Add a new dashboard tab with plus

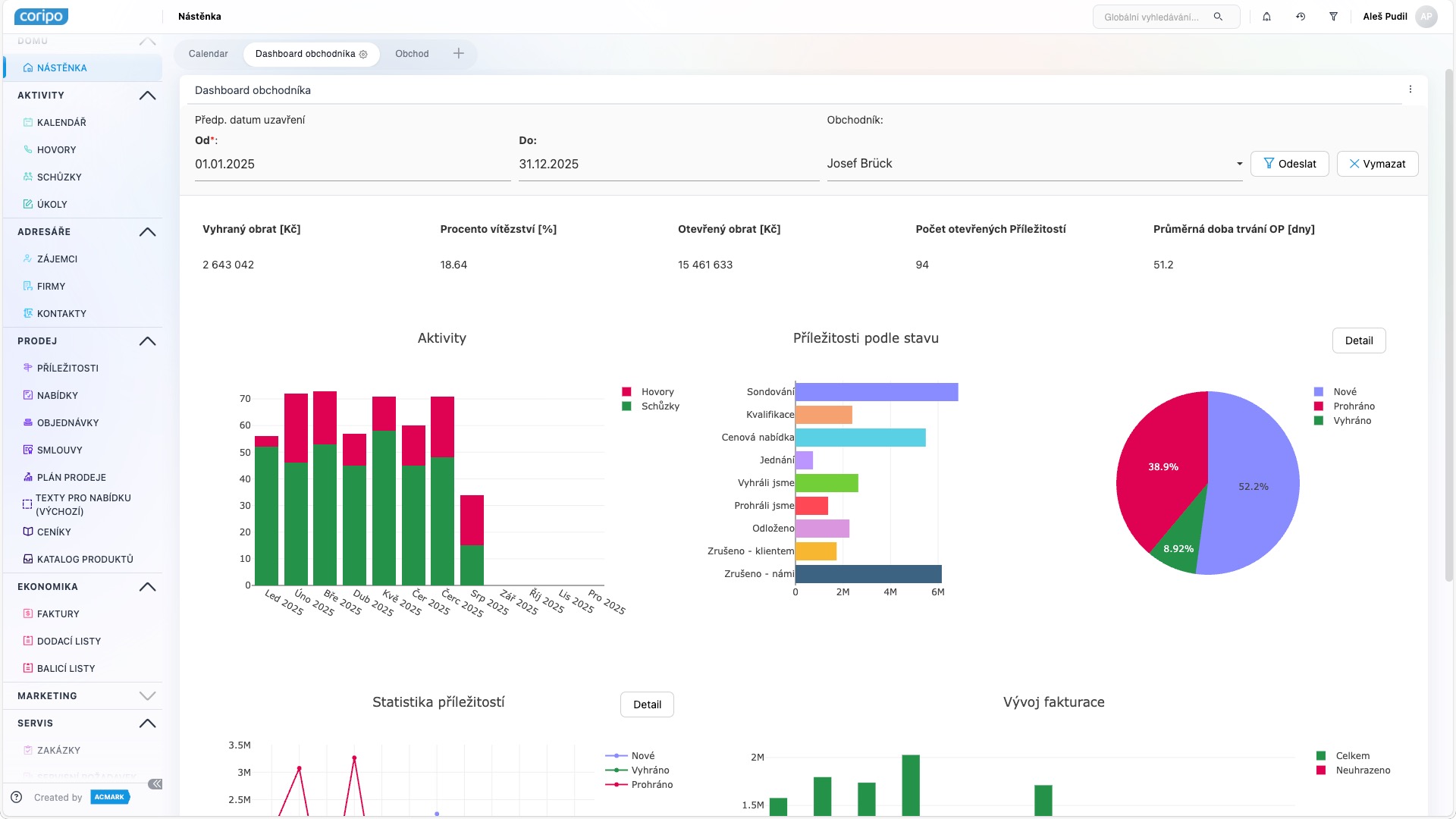coord(459,54)
